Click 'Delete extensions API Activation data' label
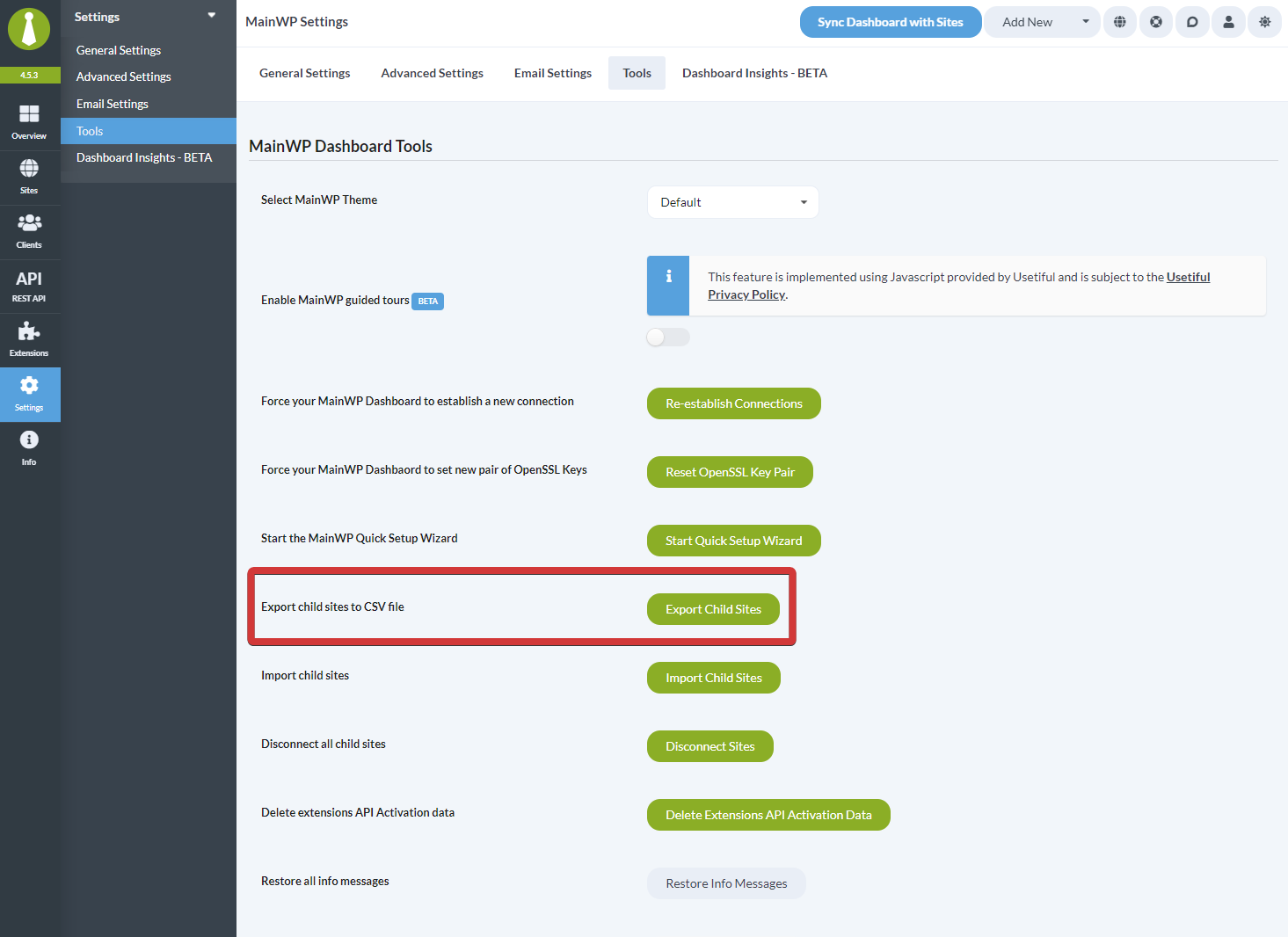This screenshot has height=937, width=1288. [x=358, y=812]
